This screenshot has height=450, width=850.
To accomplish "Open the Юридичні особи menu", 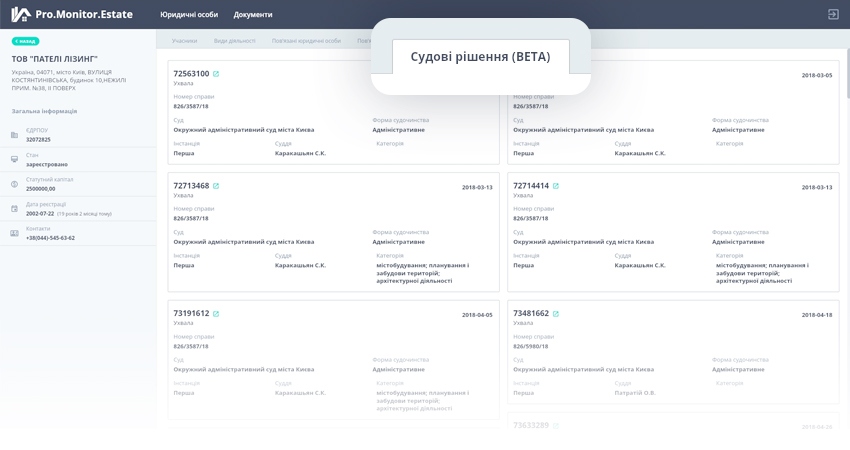I will (x=189, y=15).
